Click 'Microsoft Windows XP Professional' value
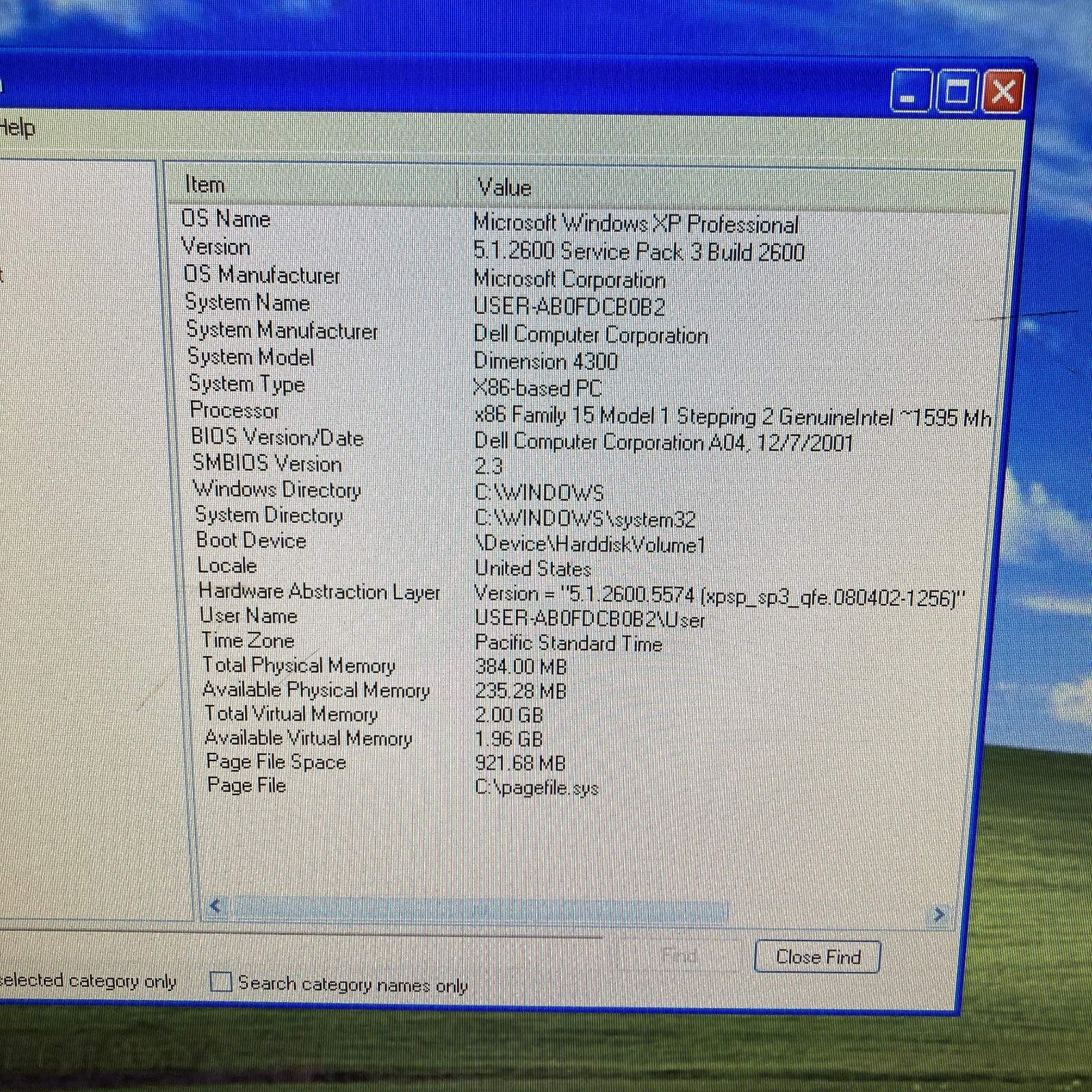 (x=635, y=223)
